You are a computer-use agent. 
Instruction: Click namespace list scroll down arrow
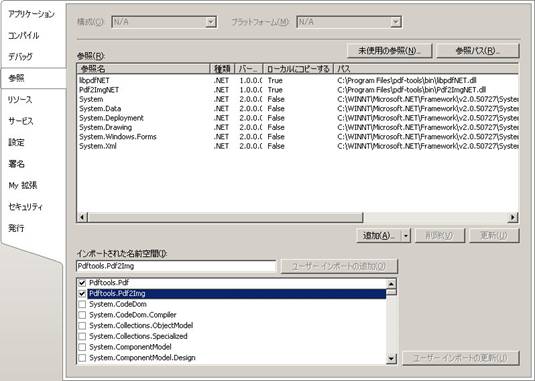point(391,358)
